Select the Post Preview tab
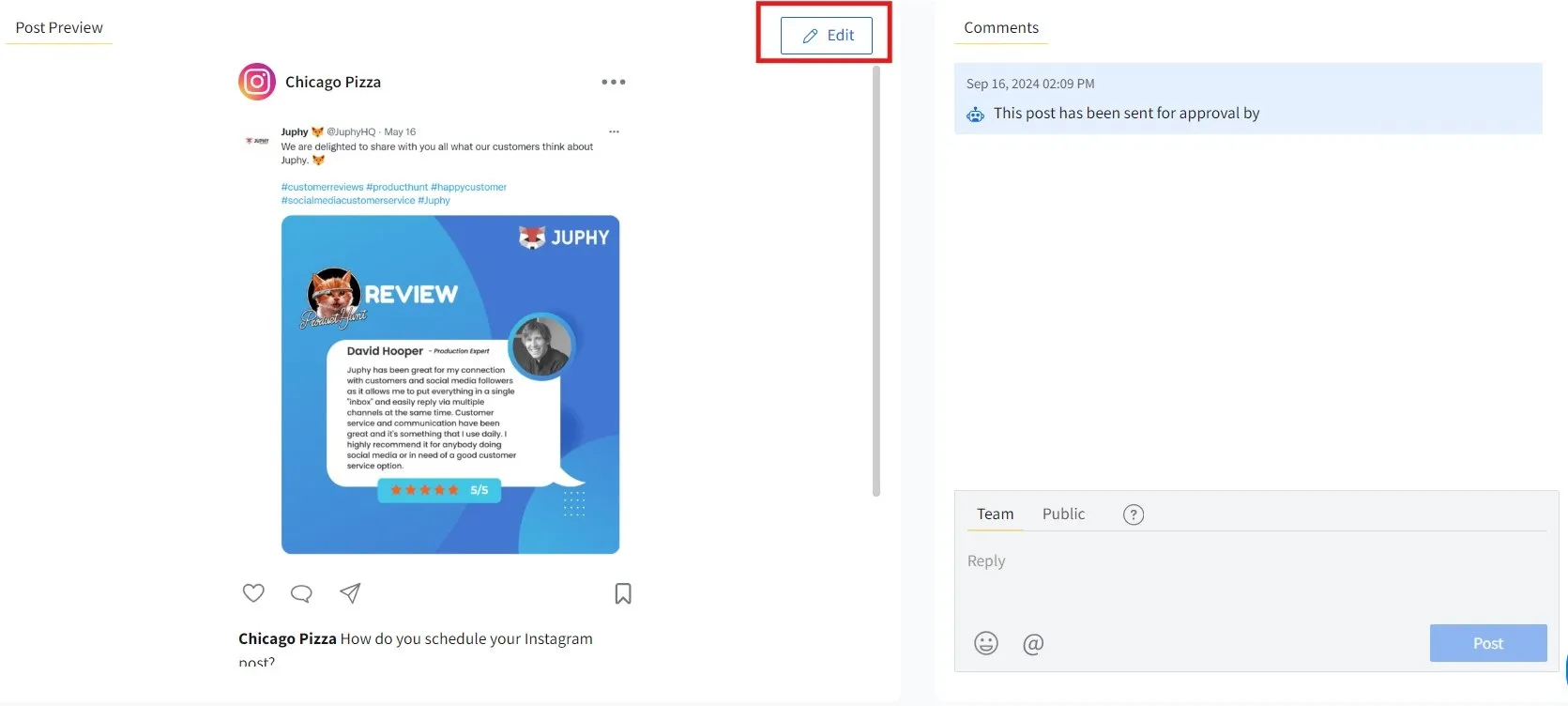 pos(59,28)
